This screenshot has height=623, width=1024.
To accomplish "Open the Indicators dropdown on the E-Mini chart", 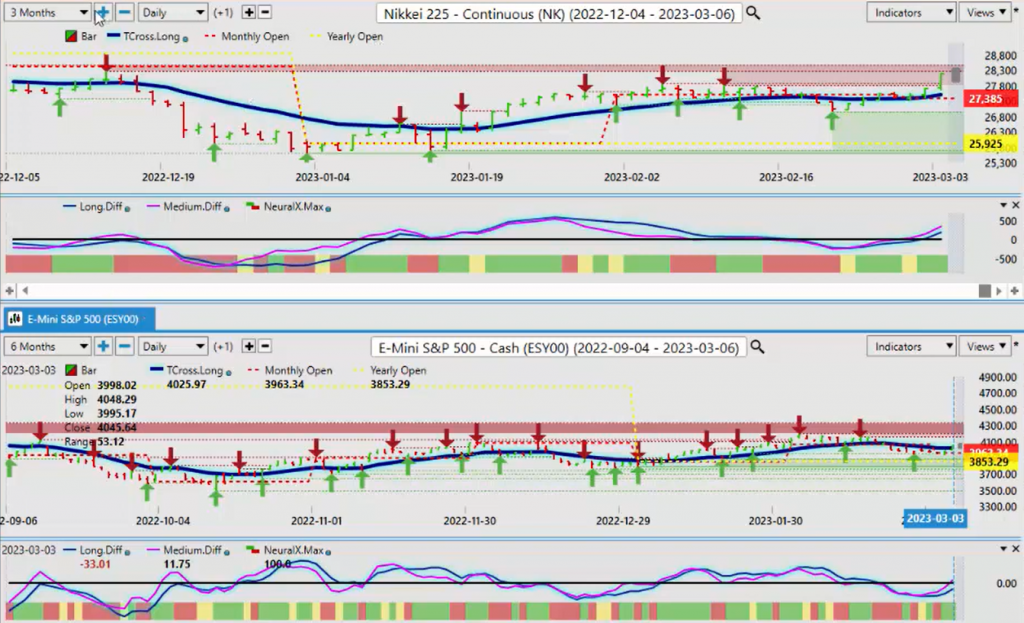I will 911,347.
